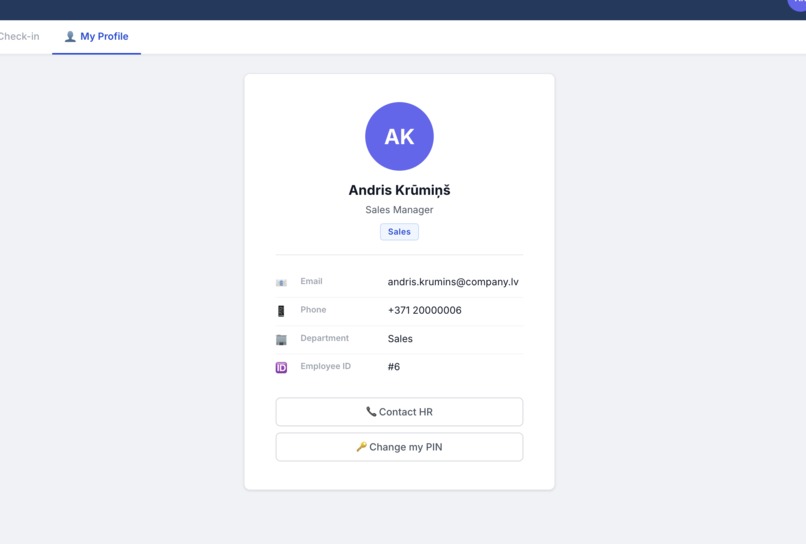Click the Sales department badge
This screenshot has width=806, height=544.
399,232
